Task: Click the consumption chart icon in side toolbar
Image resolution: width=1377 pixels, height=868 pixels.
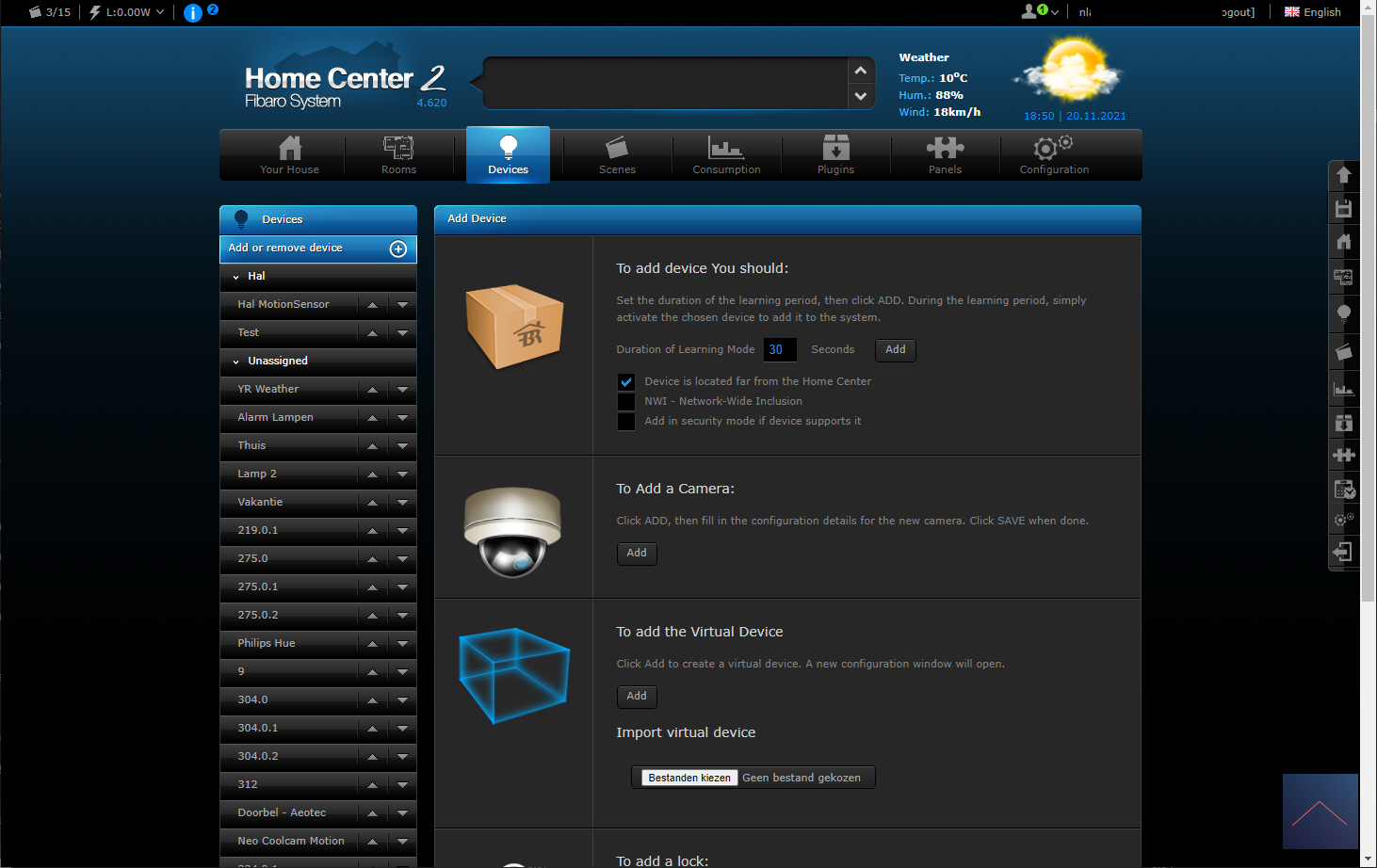Action: (1344, 388)
